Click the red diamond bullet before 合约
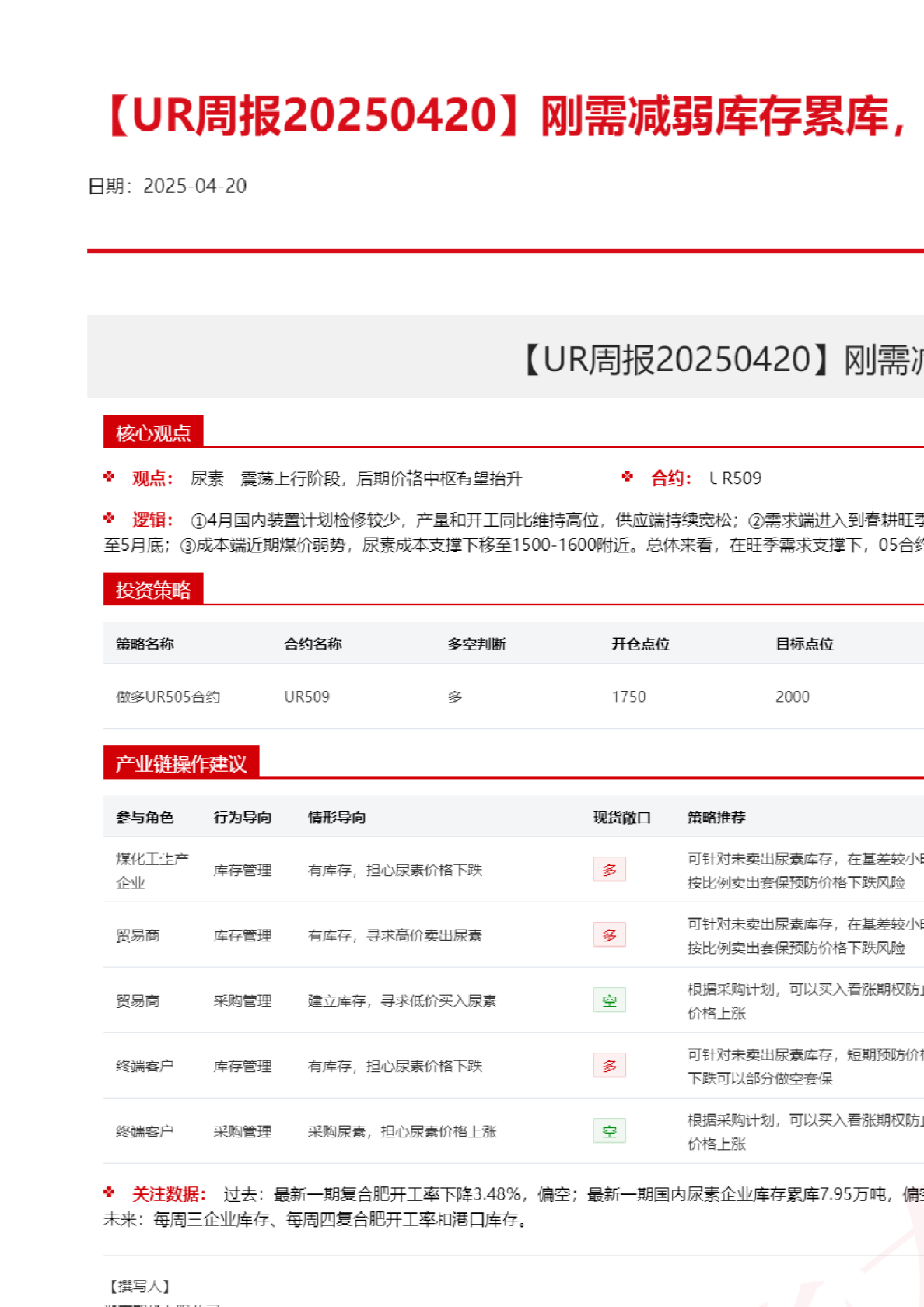 (x=628, y=477)
